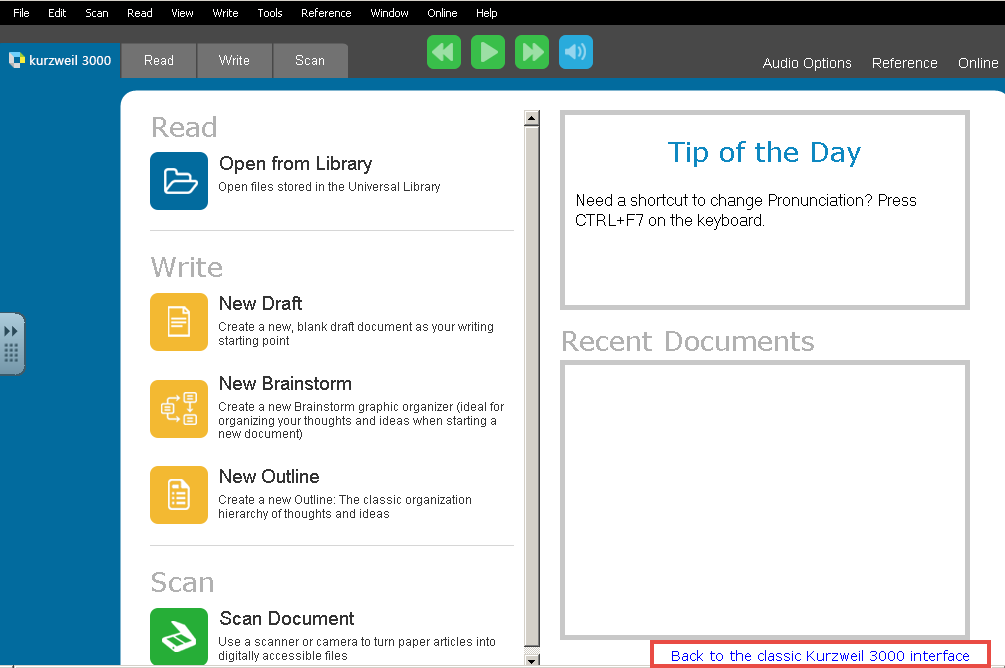Open the Scan menu in menu bar

97,13
